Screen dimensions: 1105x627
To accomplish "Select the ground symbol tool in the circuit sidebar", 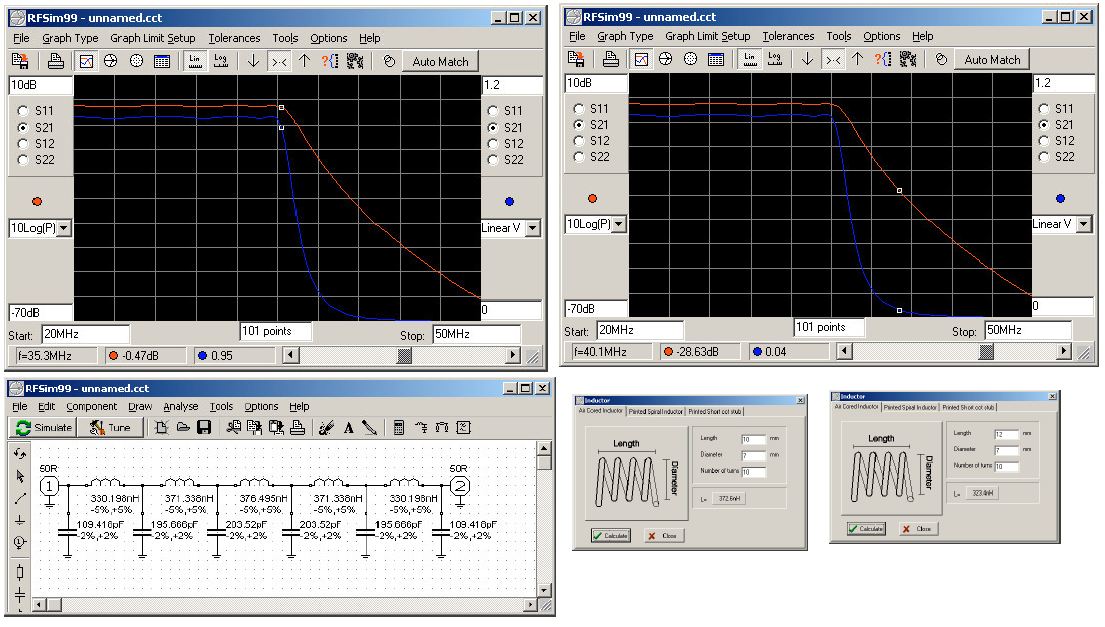I will (21, 520).
